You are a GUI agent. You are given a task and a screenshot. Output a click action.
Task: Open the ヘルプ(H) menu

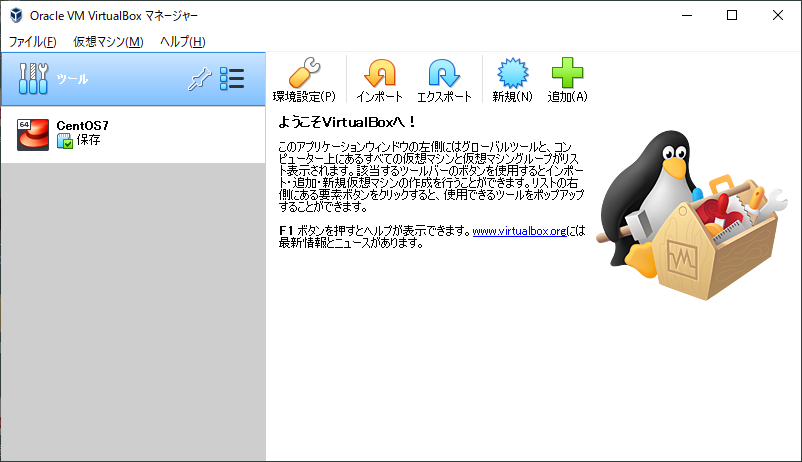click(183, 41)
